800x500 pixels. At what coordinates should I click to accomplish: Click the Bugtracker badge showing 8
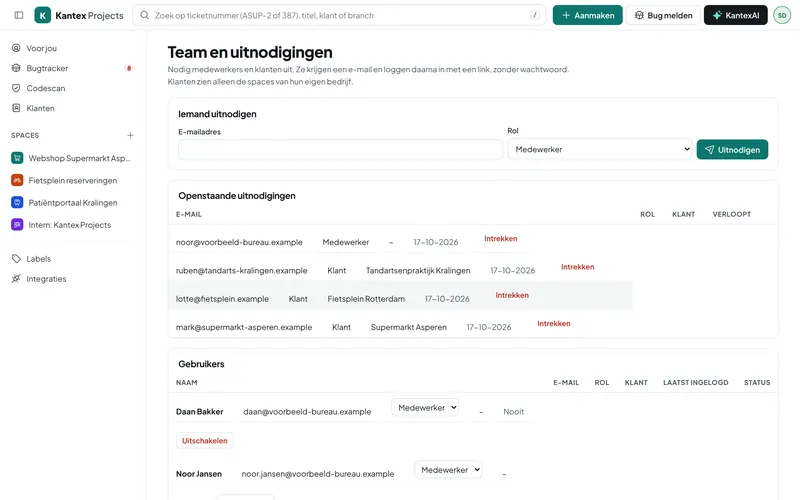(x=129, y=68)
